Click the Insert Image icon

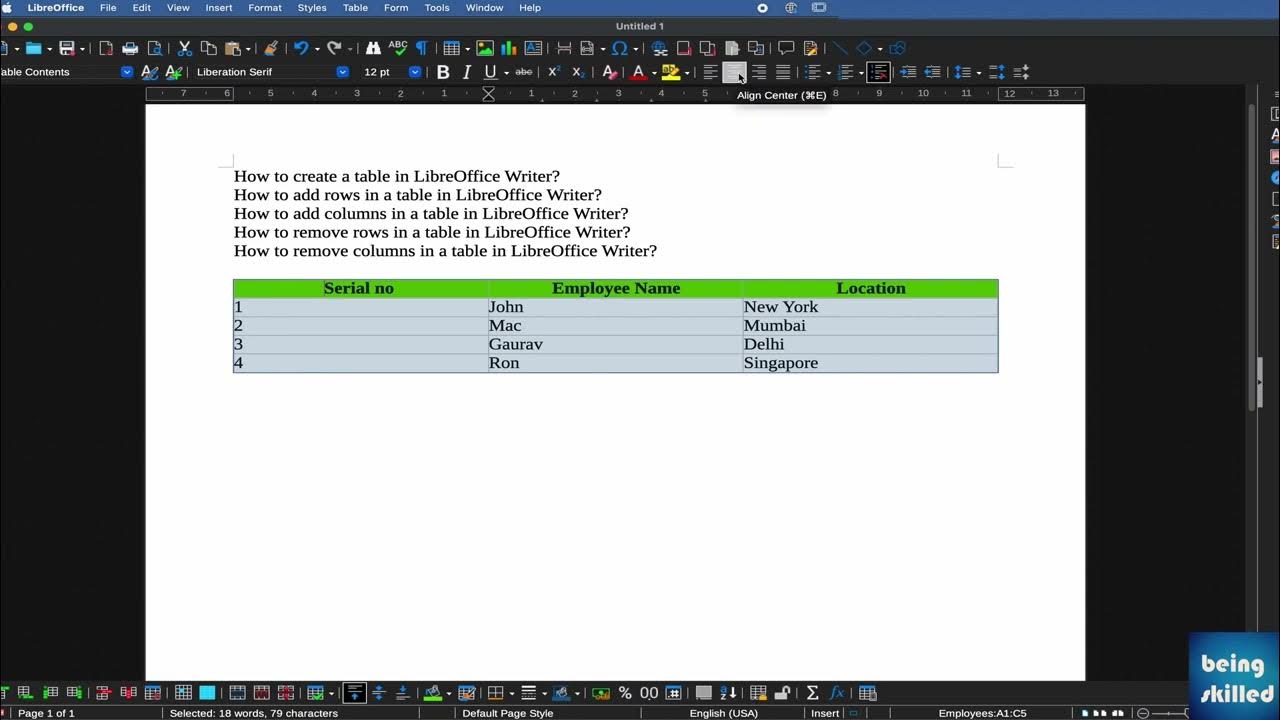click(485, 48)
